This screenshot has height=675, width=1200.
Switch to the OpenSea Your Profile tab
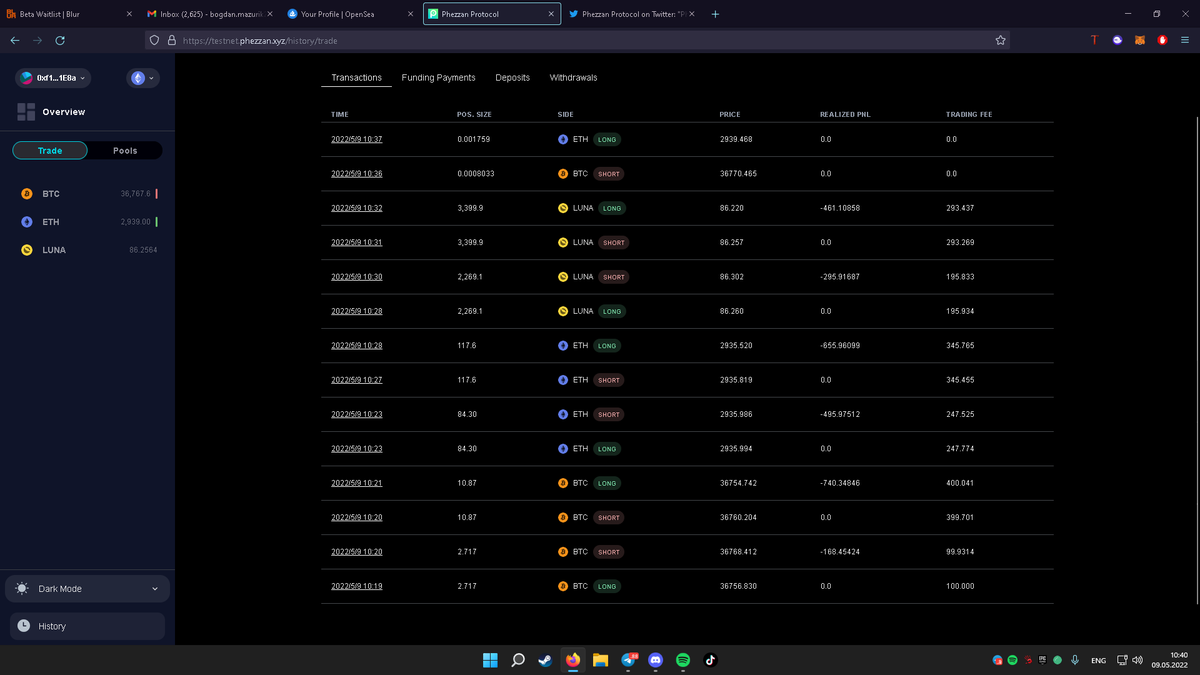point(349,14)
